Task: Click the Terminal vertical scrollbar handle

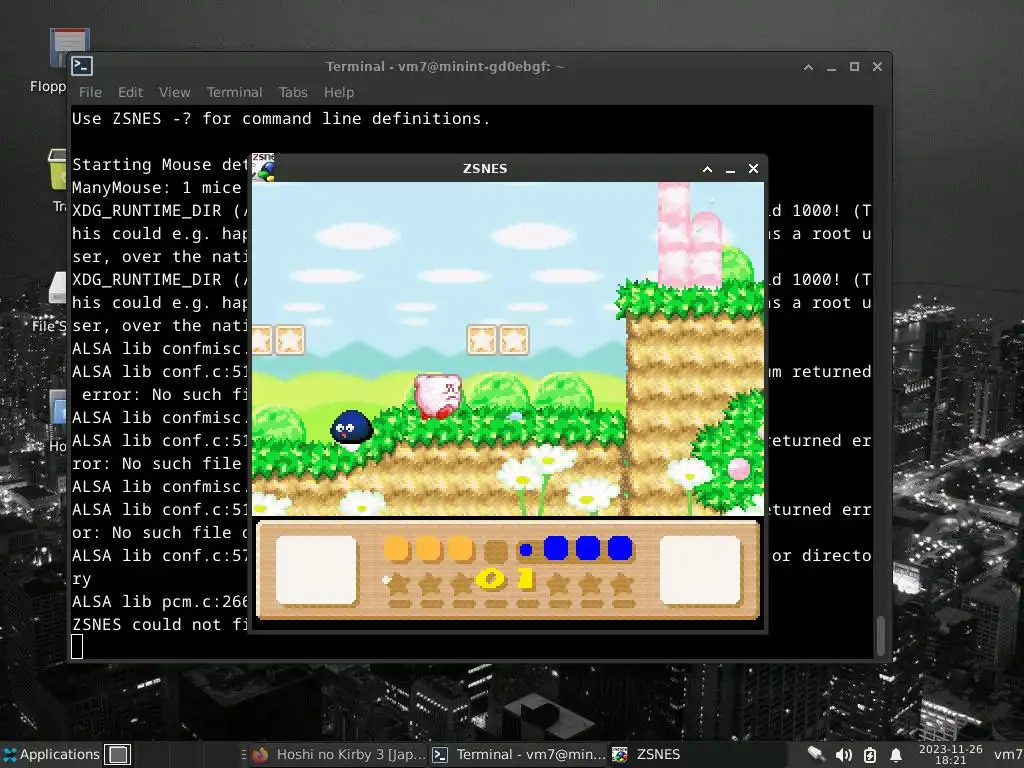Action: coord(880,635)
